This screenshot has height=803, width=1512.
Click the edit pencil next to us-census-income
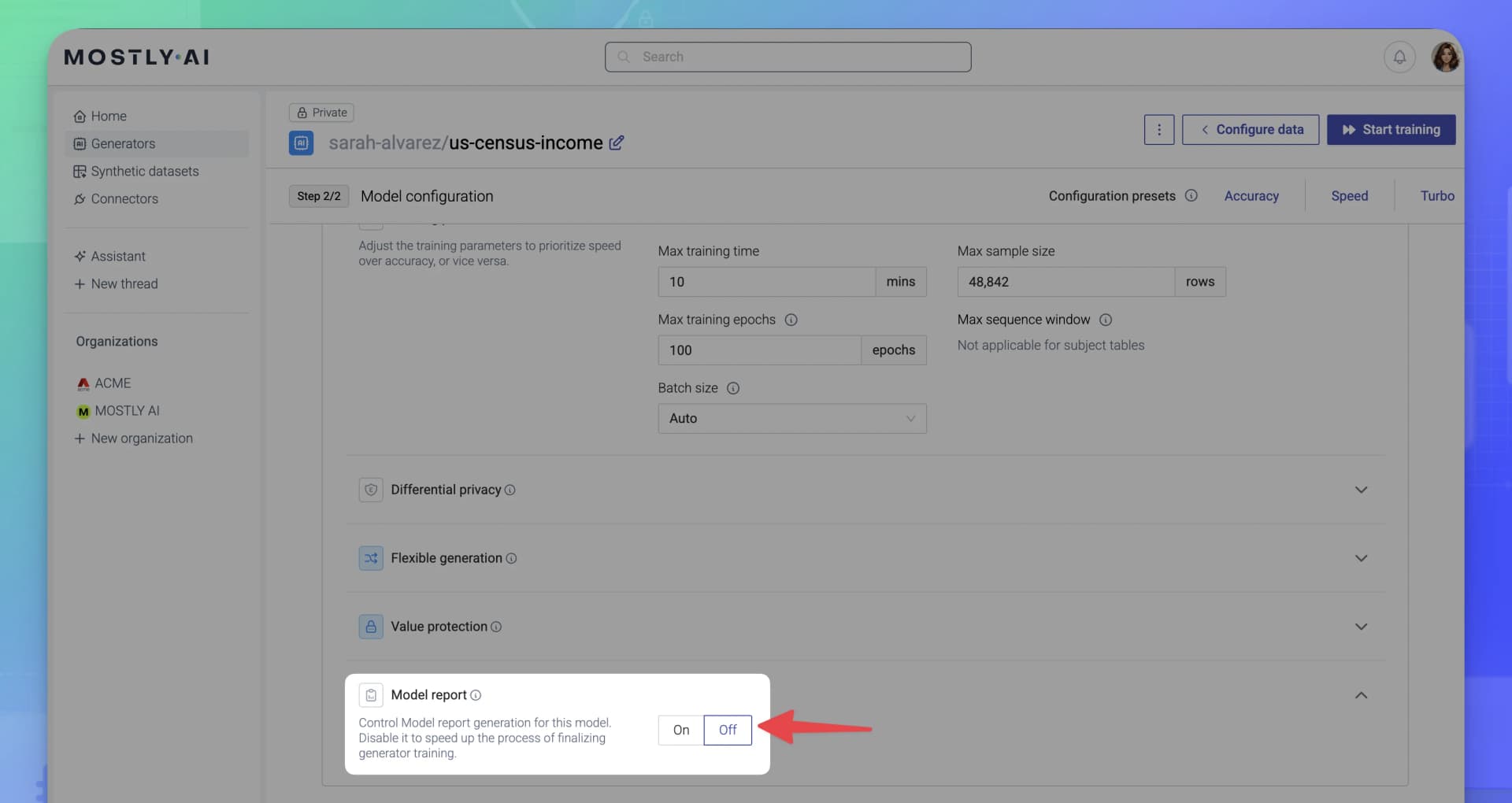click(x=617, y=142)
